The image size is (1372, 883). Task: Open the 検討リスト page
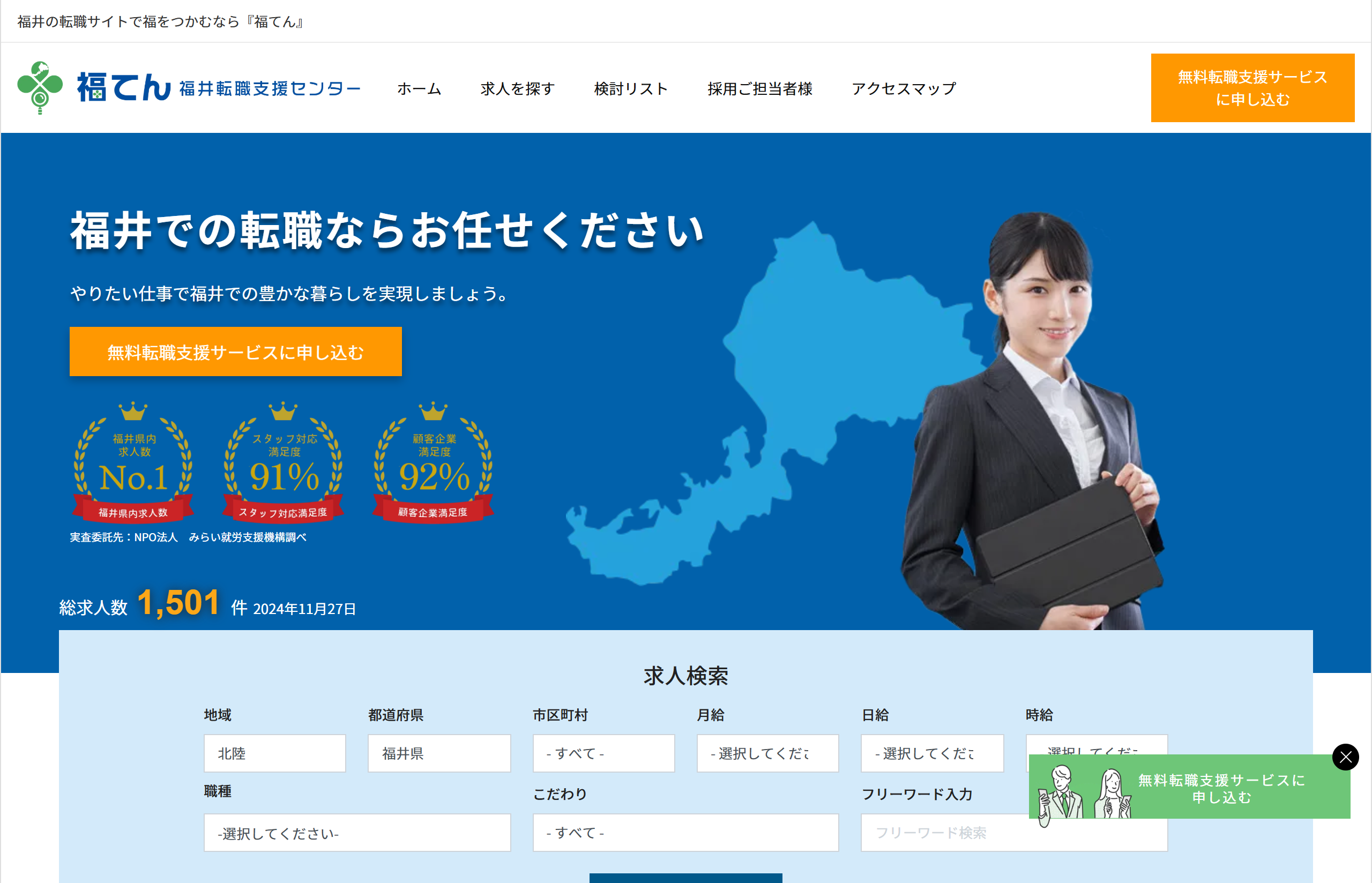click(x=631, y=89)
